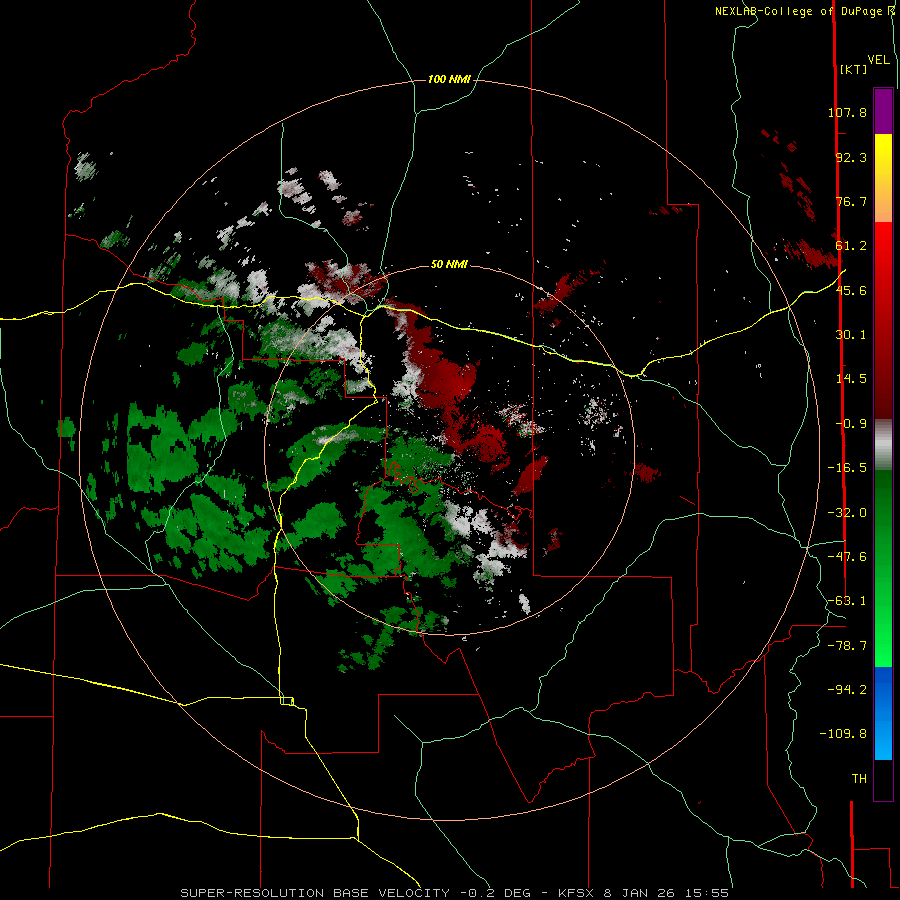Click the 45.6 legend value

point(851,290)
